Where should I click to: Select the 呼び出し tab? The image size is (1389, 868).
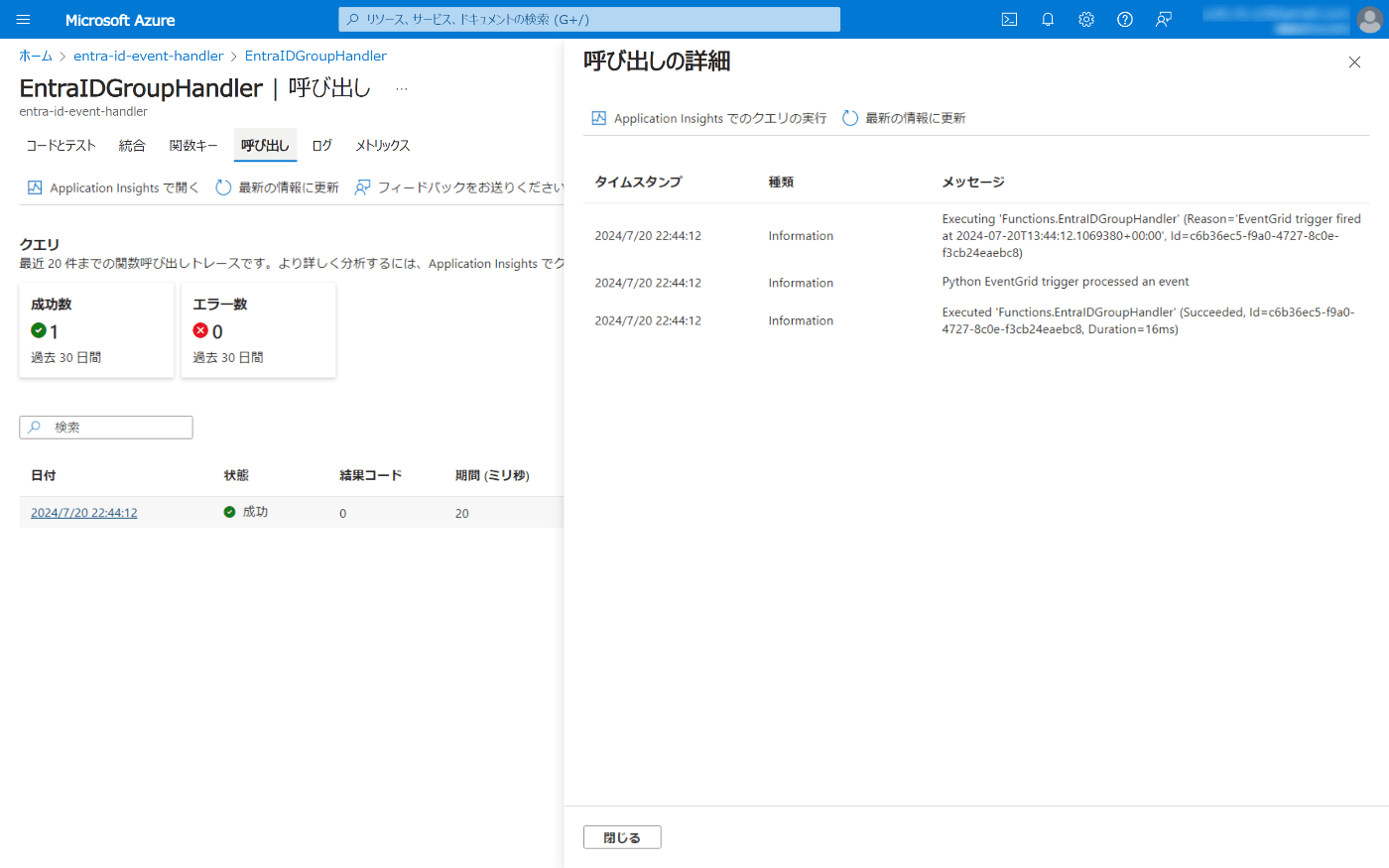tap(265, 145)
